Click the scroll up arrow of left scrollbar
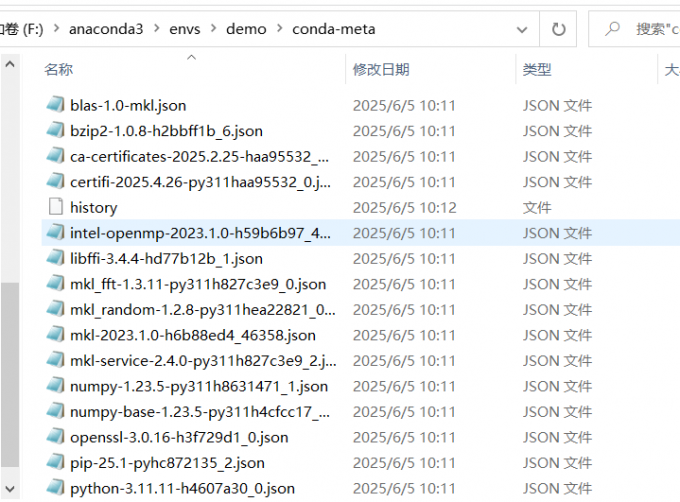This screenshot has width=680, height=502. pos(10,65)
